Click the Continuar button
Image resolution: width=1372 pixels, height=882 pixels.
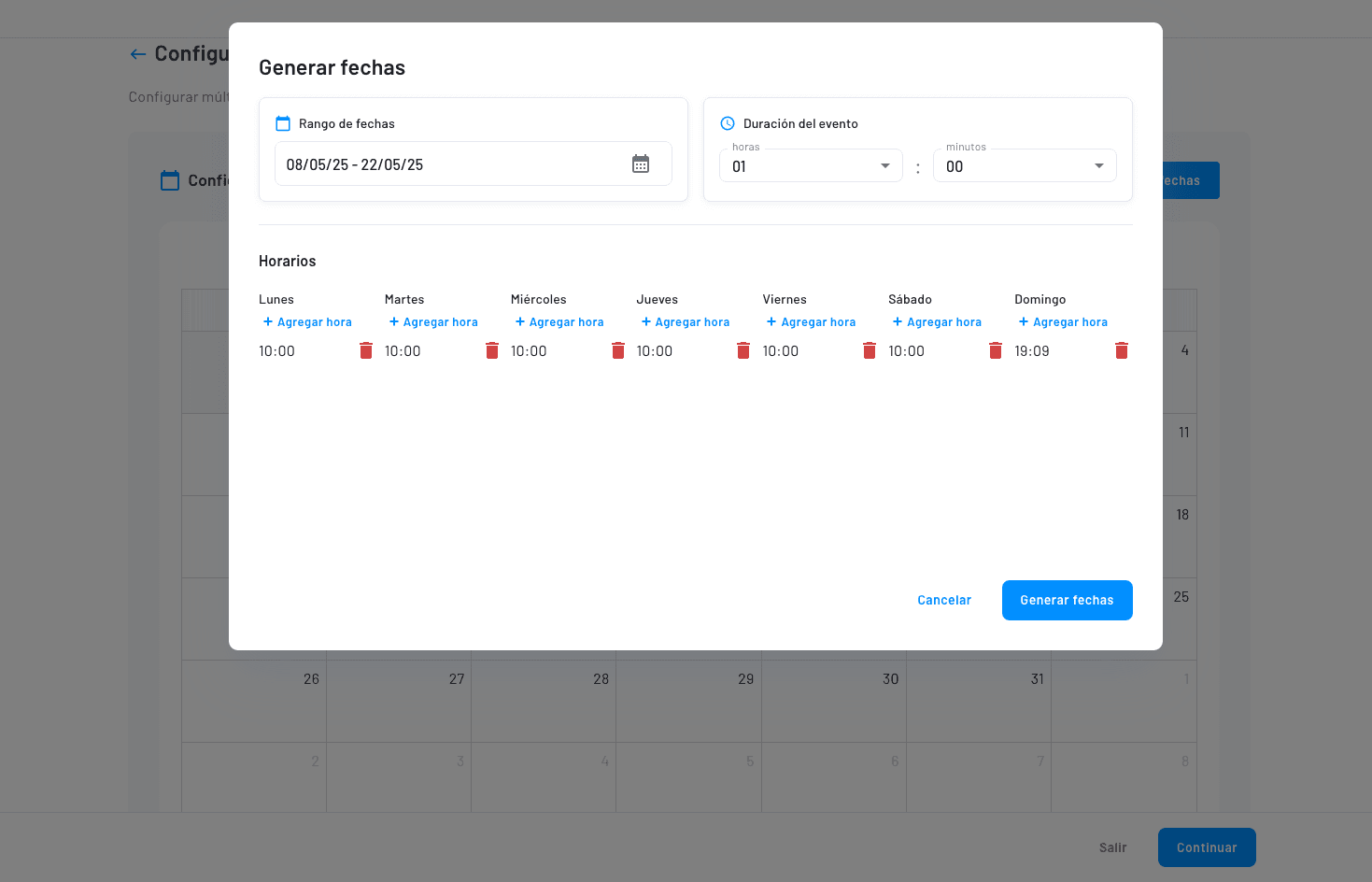click(1207, 847)
